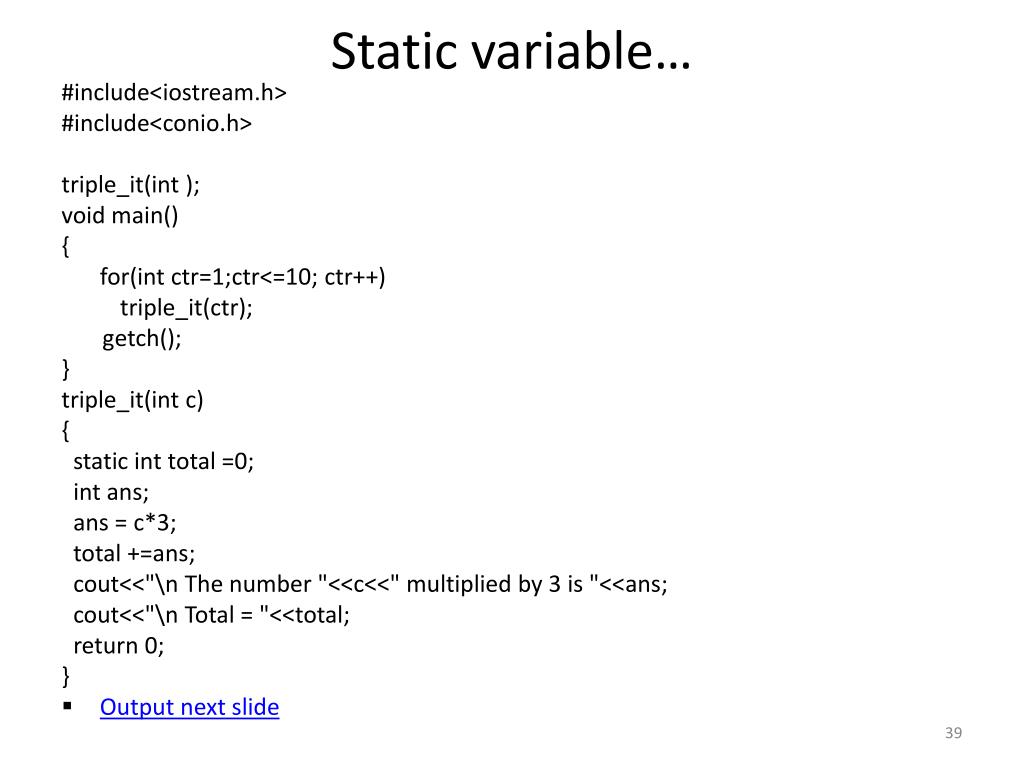
Task: Click the 'triple_it(int c)' definition line
Action: point(133,400)
